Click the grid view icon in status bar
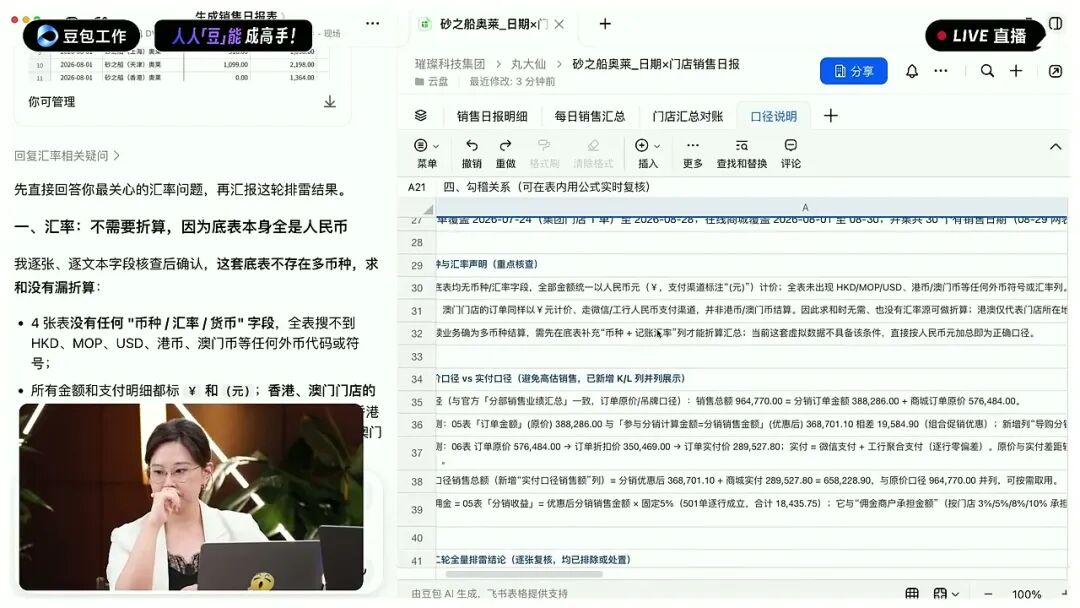The image size is (1080, 608). click(911, 594)
